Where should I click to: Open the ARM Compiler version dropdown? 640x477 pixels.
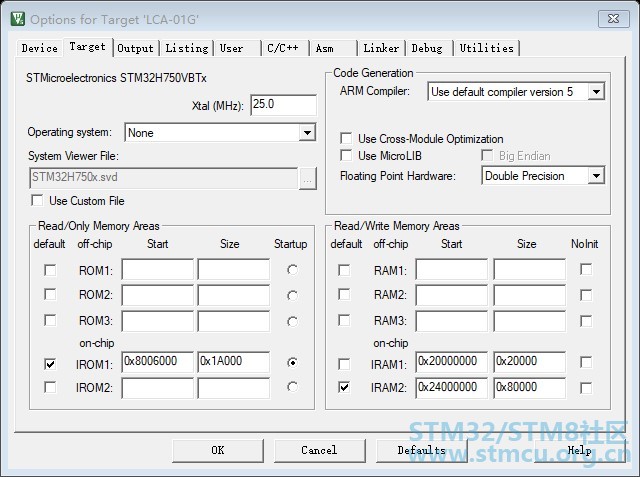point(596,91)
